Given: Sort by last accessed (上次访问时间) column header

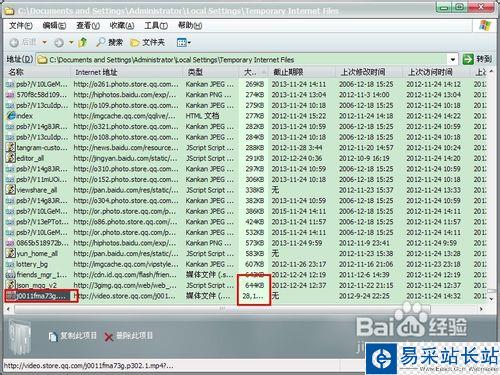Looking at the screenshot, I should [437, 72].
